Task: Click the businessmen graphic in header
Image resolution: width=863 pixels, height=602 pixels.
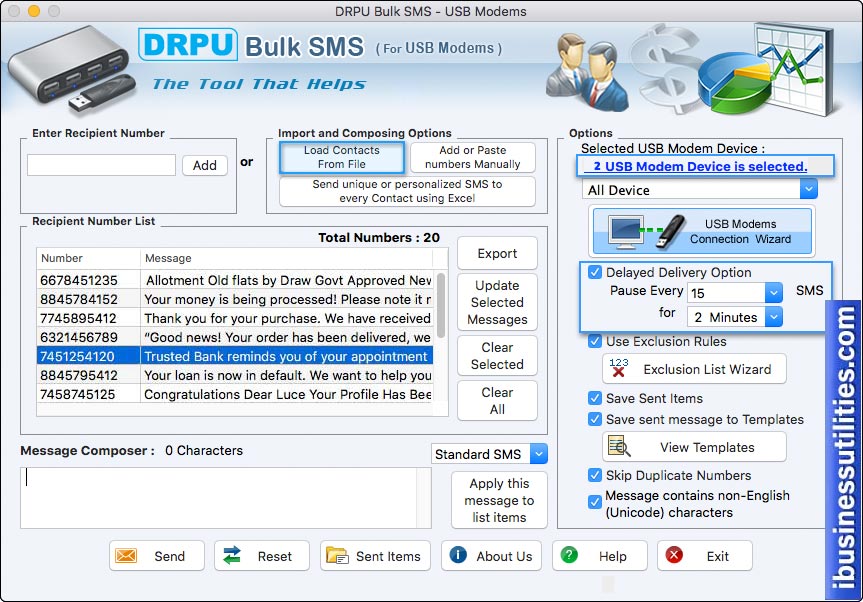Action: click(x=589, y=72)
